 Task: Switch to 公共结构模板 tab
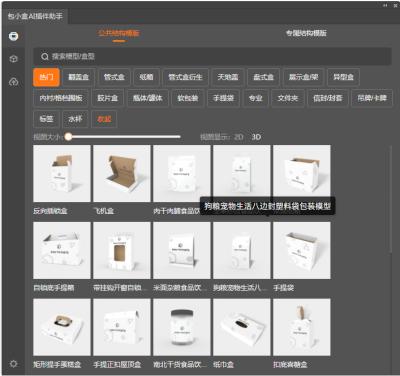(x=119, y=33)
